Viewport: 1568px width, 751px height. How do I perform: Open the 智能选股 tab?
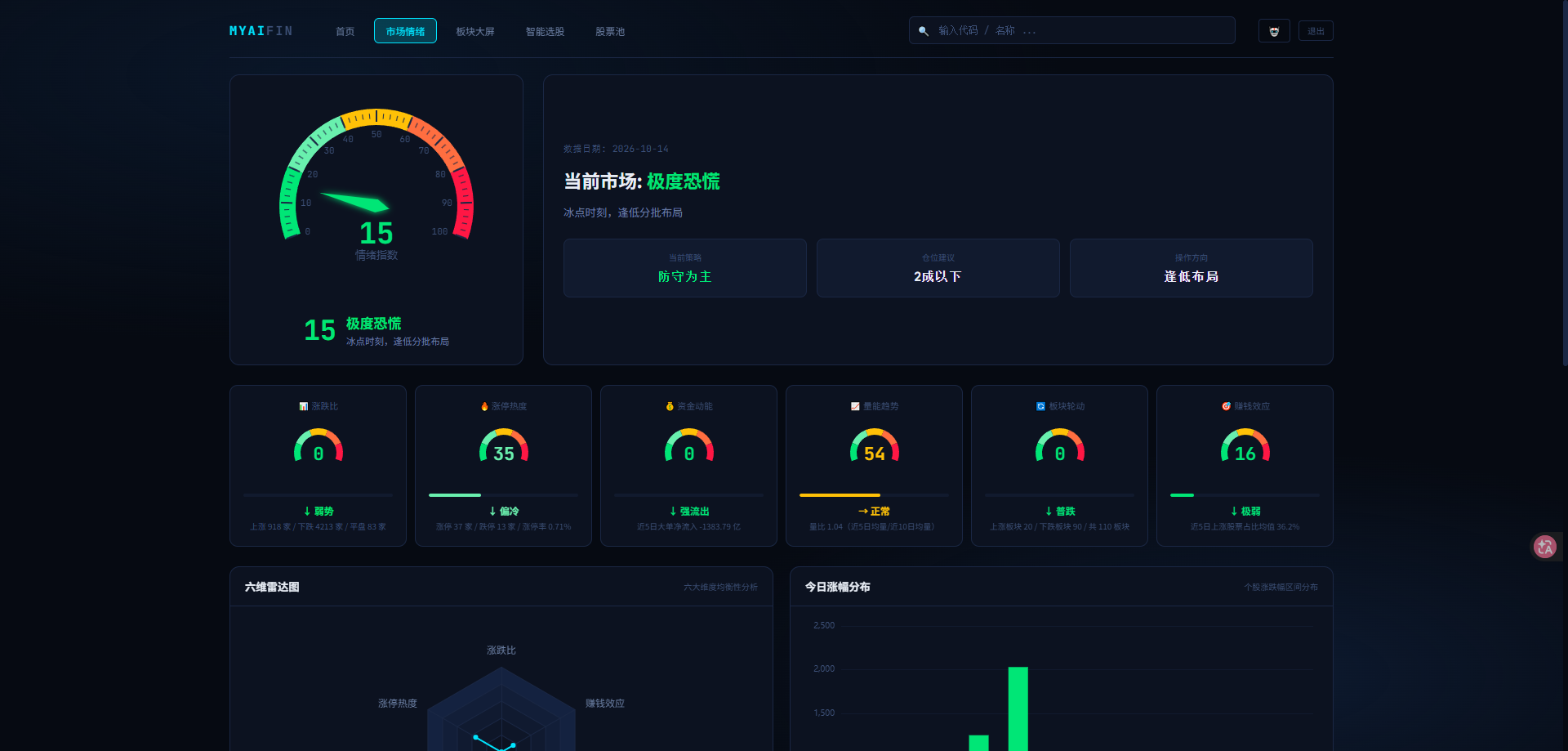pos(545,32)
